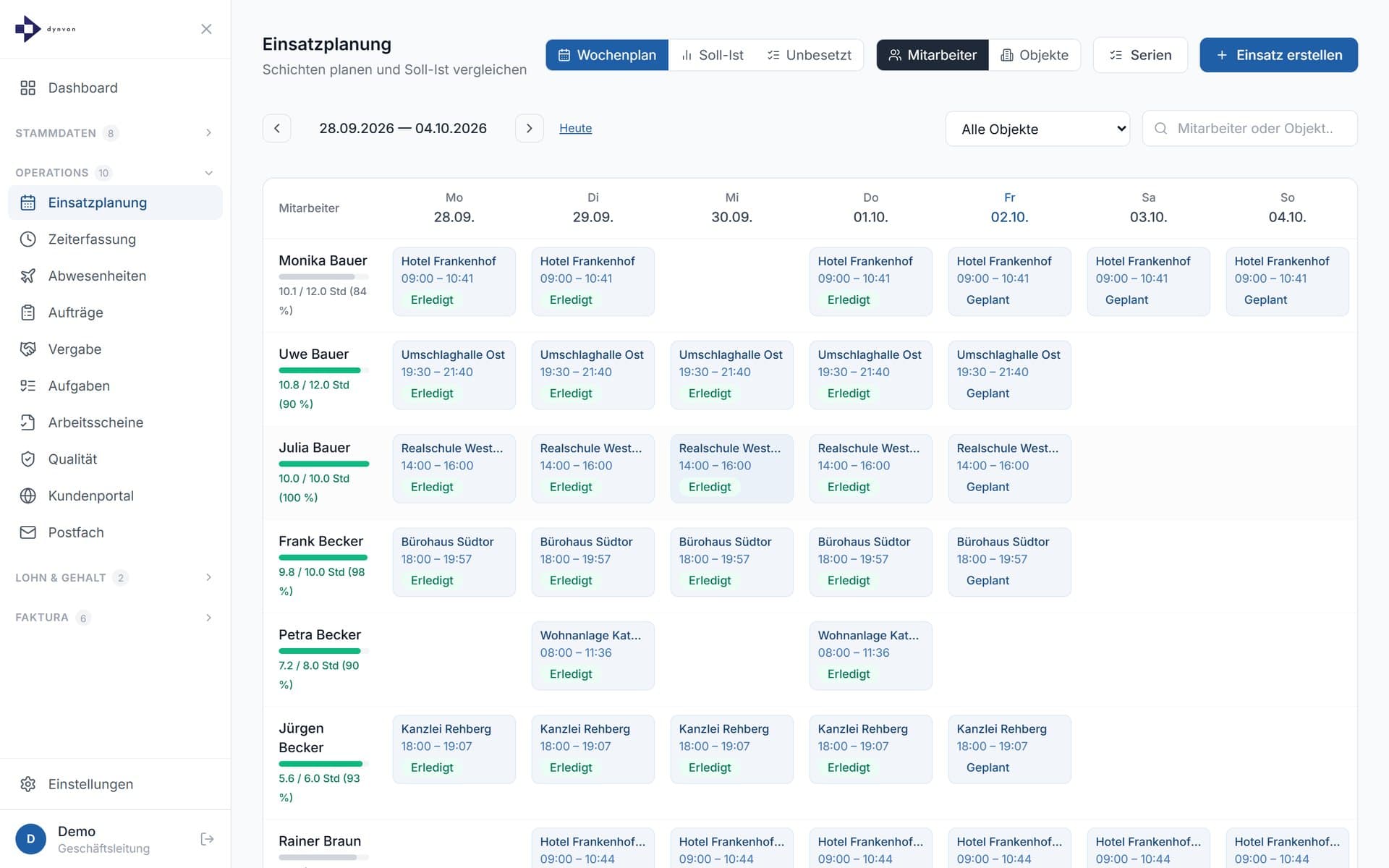Go to the next week
The image size is (1389, 868).
[529, 128]
